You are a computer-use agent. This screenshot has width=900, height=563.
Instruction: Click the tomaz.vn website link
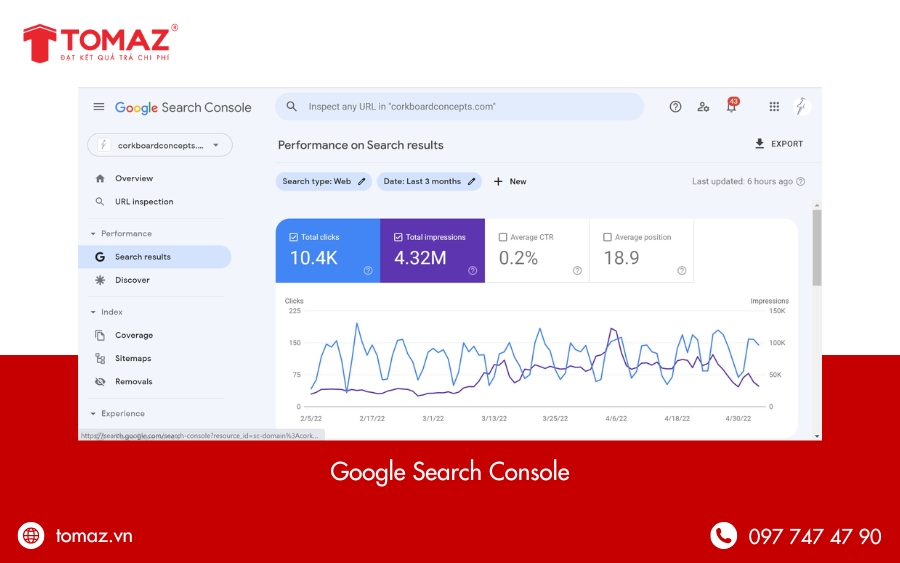(94, 536)
